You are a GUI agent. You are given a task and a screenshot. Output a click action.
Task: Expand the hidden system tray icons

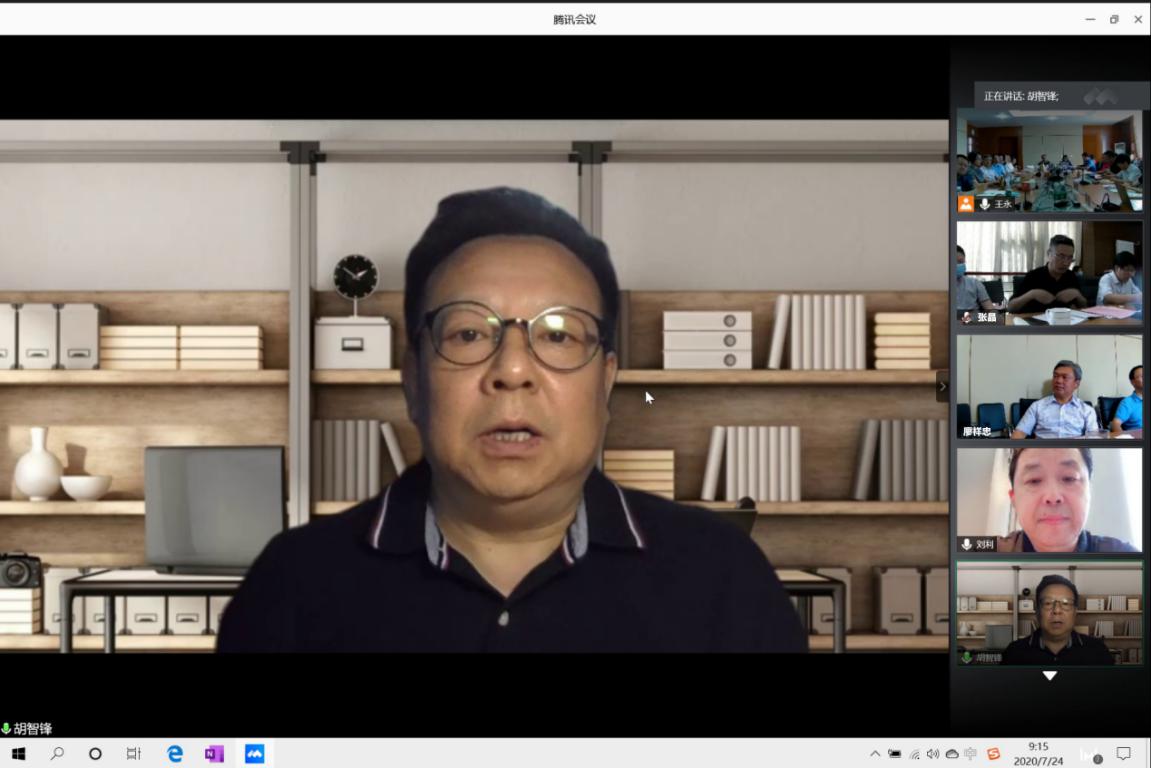tap(875, 754)
